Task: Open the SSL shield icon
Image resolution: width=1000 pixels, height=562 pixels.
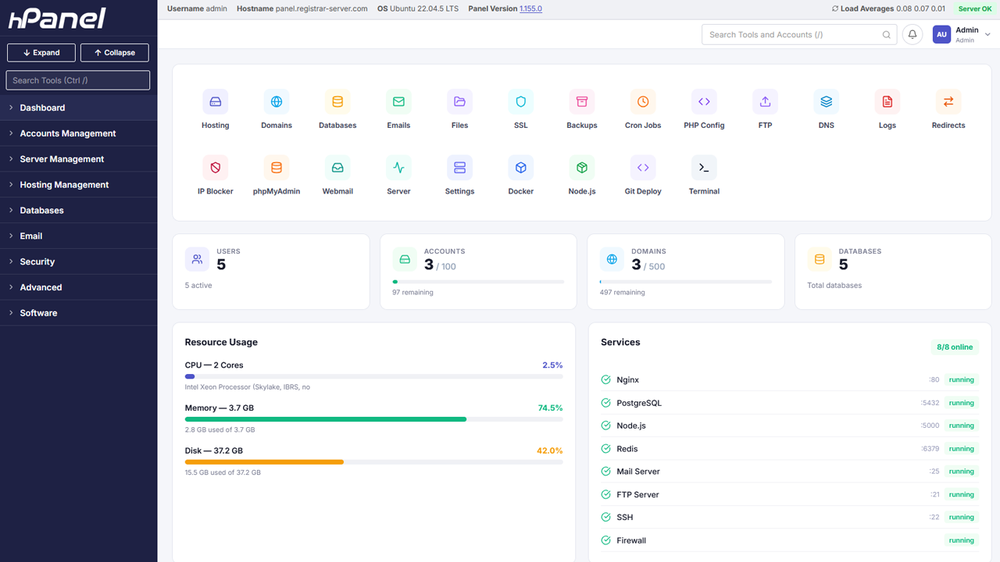Action: (x=520, y=102)
